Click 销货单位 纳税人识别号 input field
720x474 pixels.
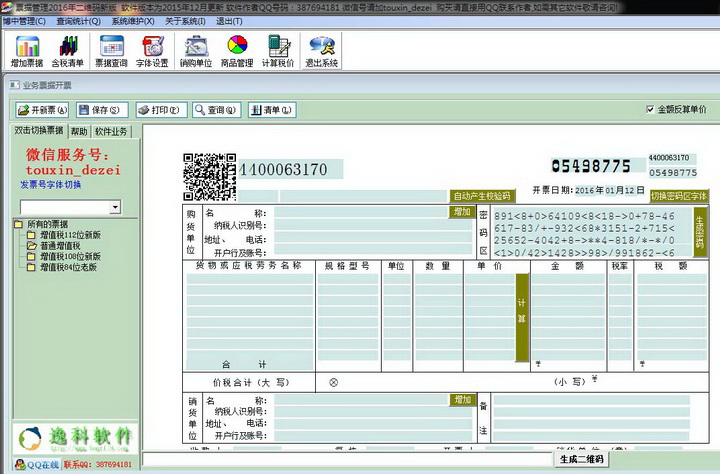373,412
